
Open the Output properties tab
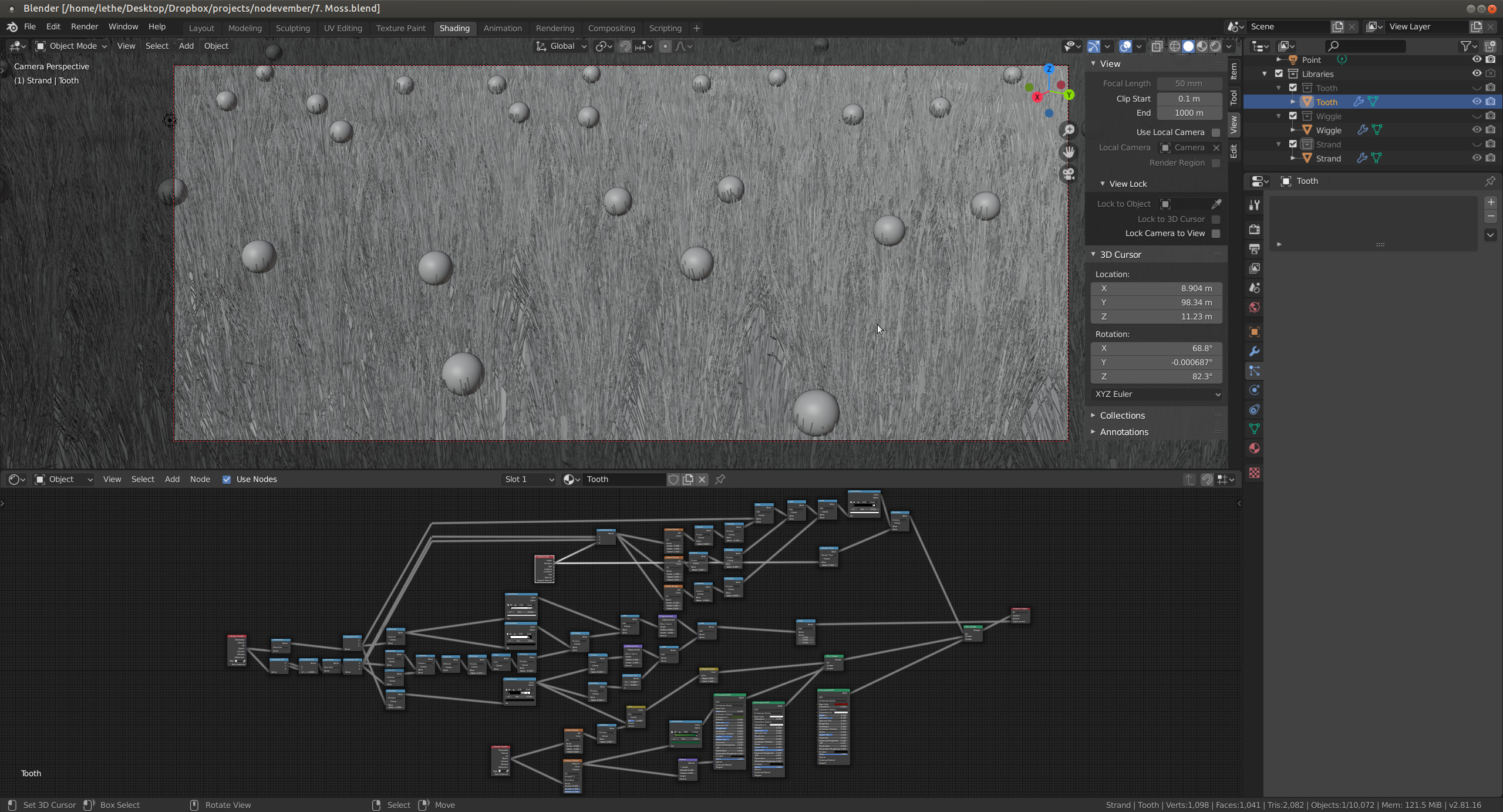click(1255, 249)
